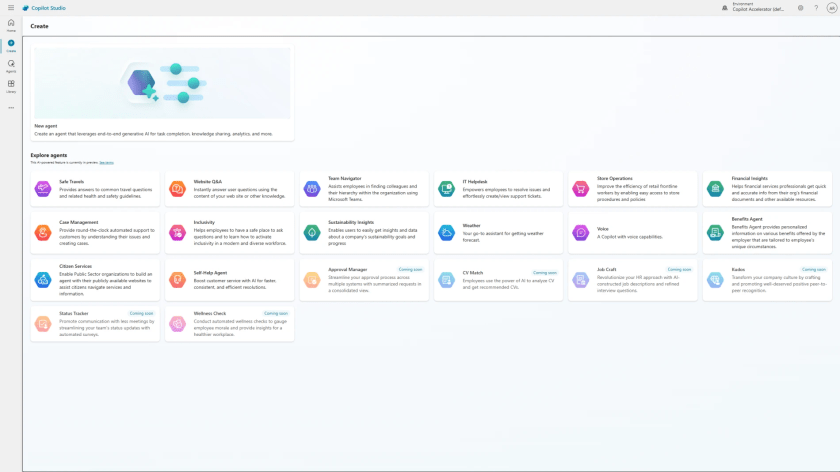Click the Safe Travels agent icon
Viewport: 840px width, 472px height.
pos(43,188)
